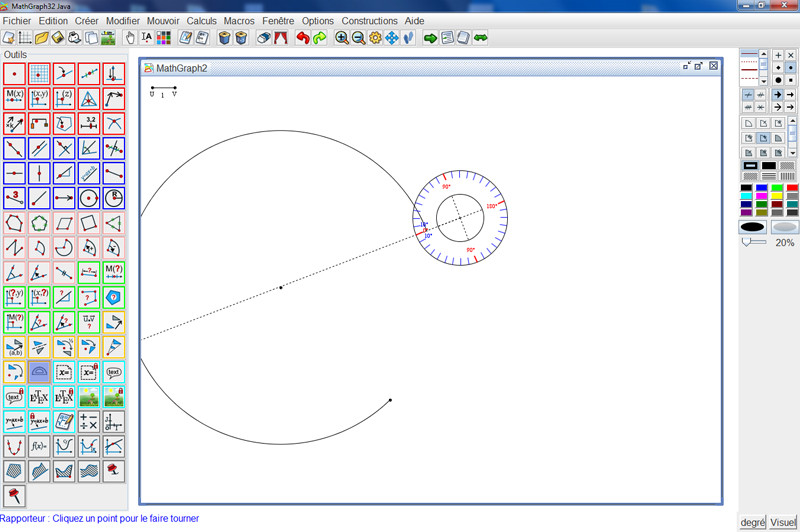Viewport: 800px width, 532px height.
Task: Pick the red color swatch
Action: pos(792,188)
